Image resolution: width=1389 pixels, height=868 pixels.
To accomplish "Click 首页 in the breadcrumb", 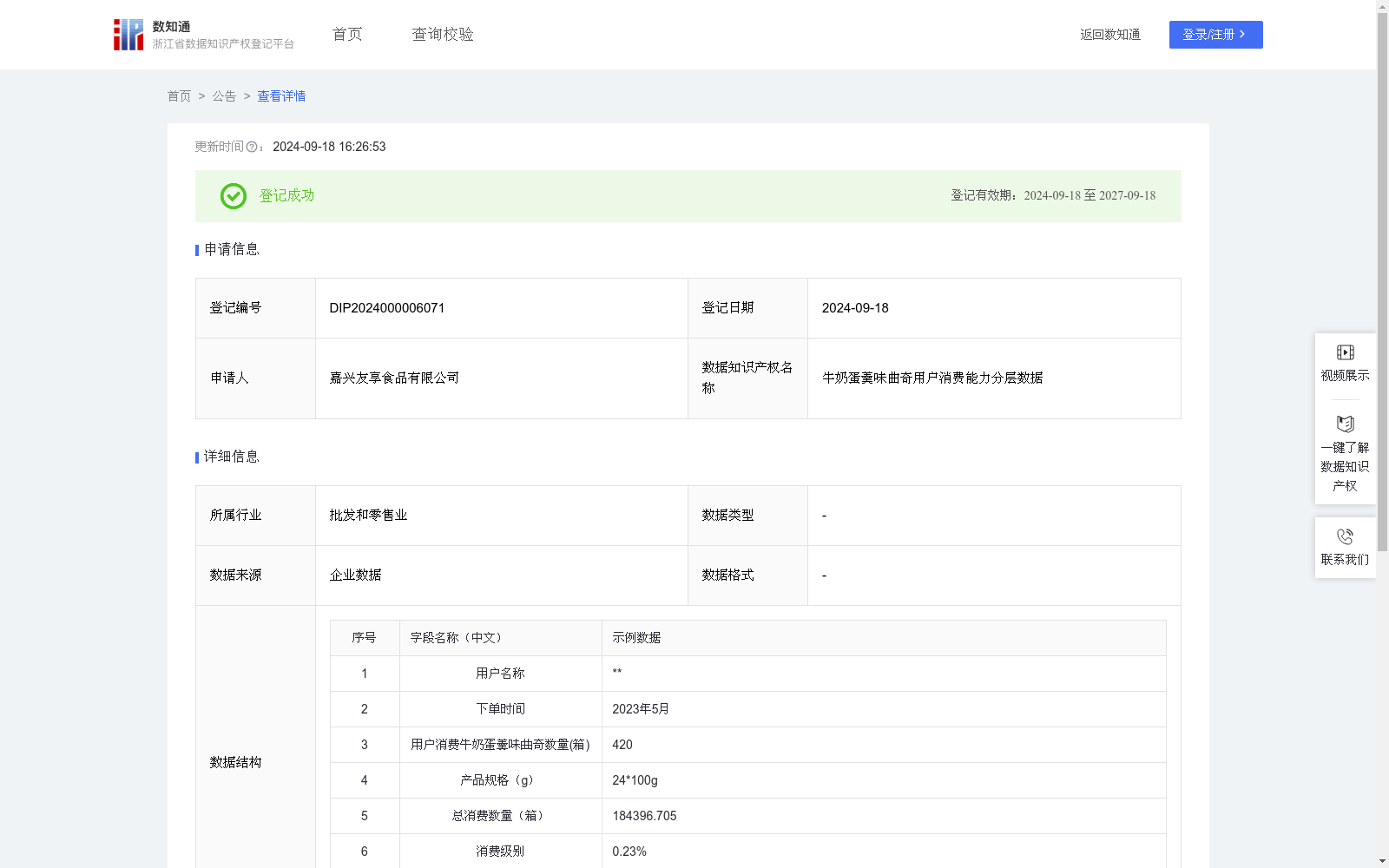I will pos(179,96).
